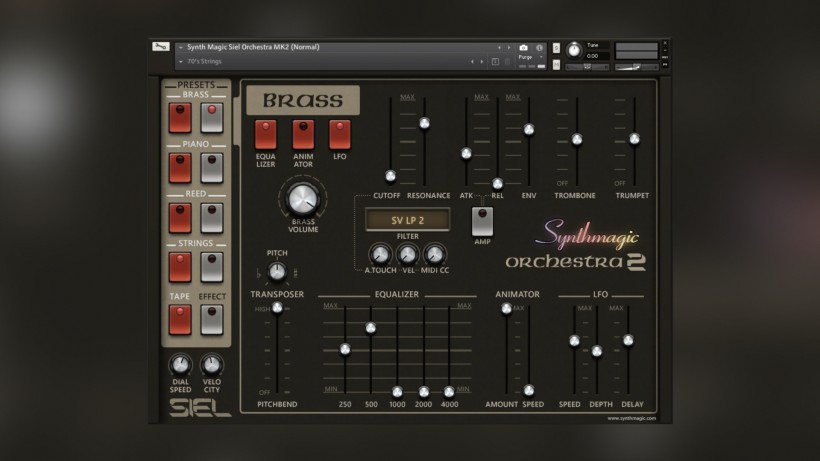
Task: Click the Cutoff slider handle
Action: pos(391,176)
